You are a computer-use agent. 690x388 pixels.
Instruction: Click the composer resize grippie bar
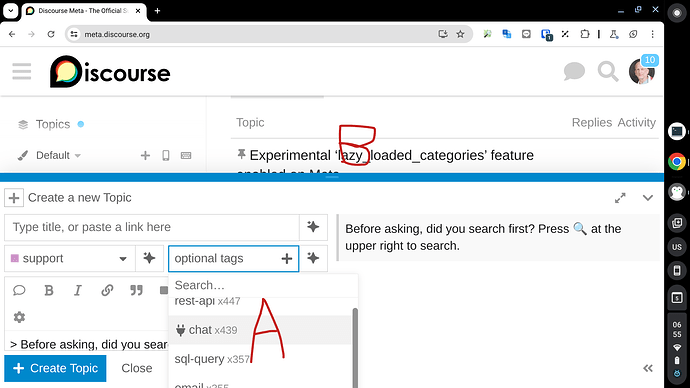click(332, 177)
